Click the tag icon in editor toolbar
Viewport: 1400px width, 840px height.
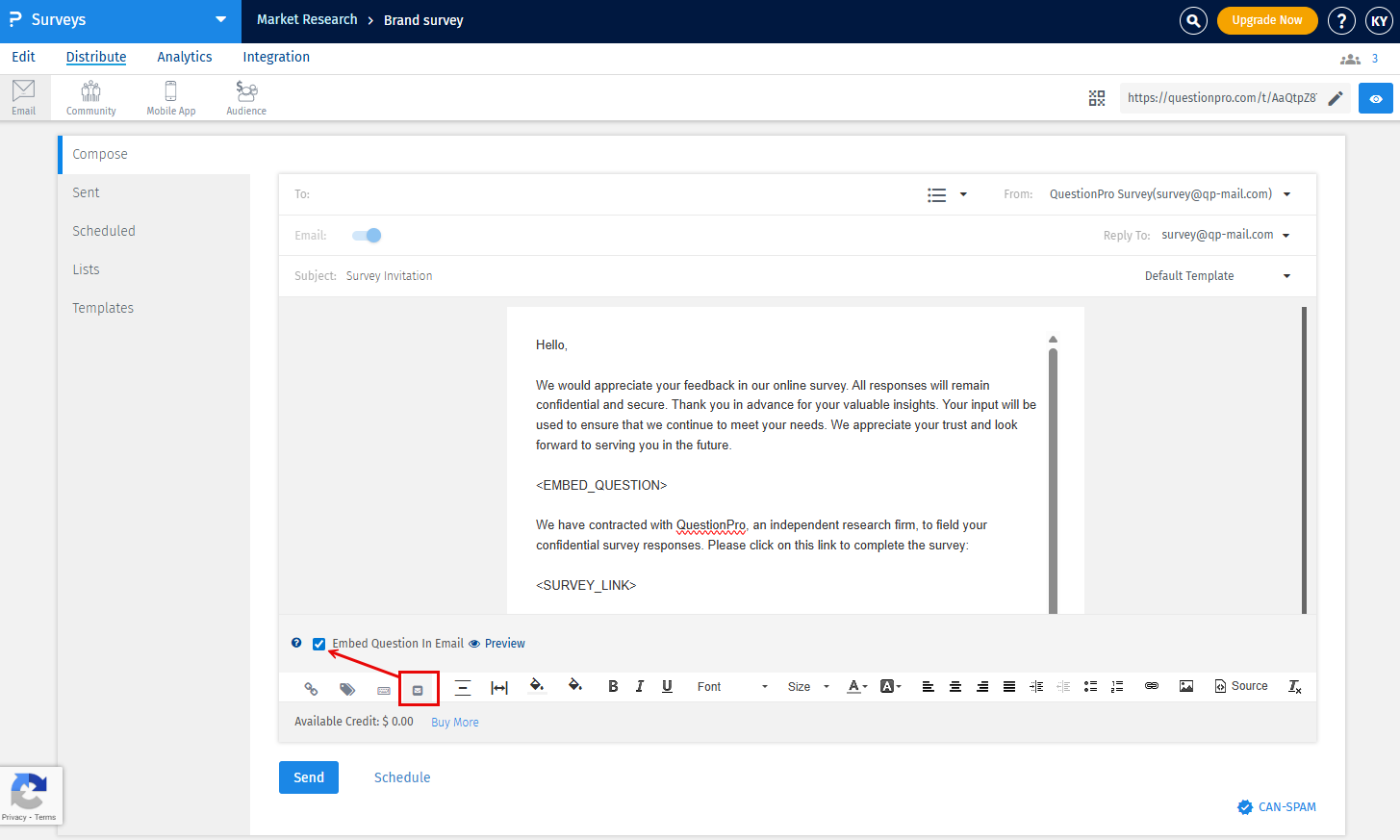(347, 689)
